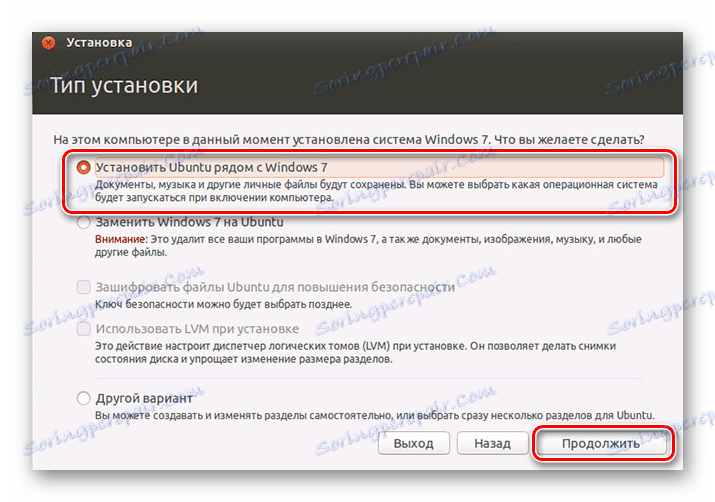Click the Продолжить button
The width and height of the screenshot is (715, 502).
[x=601, y=443]
